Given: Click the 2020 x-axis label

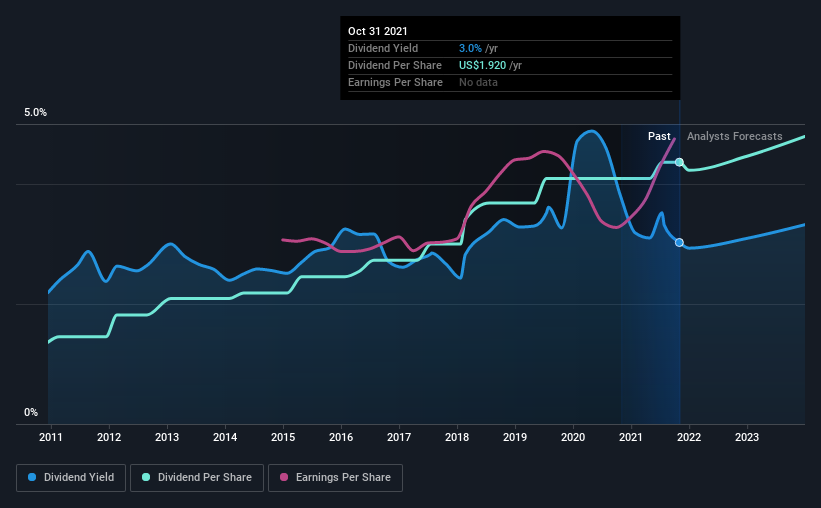Looking at the screenshot, I should [573, 437].
